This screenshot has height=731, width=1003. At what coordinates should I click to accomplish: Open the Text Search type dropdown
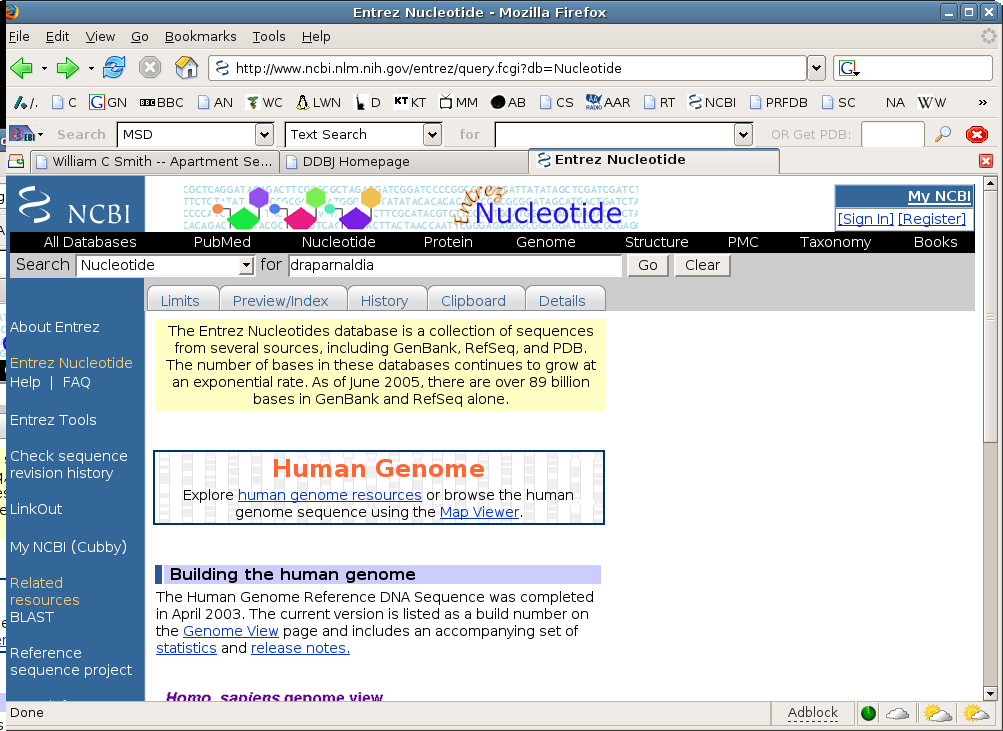click(x=432, y=134)
